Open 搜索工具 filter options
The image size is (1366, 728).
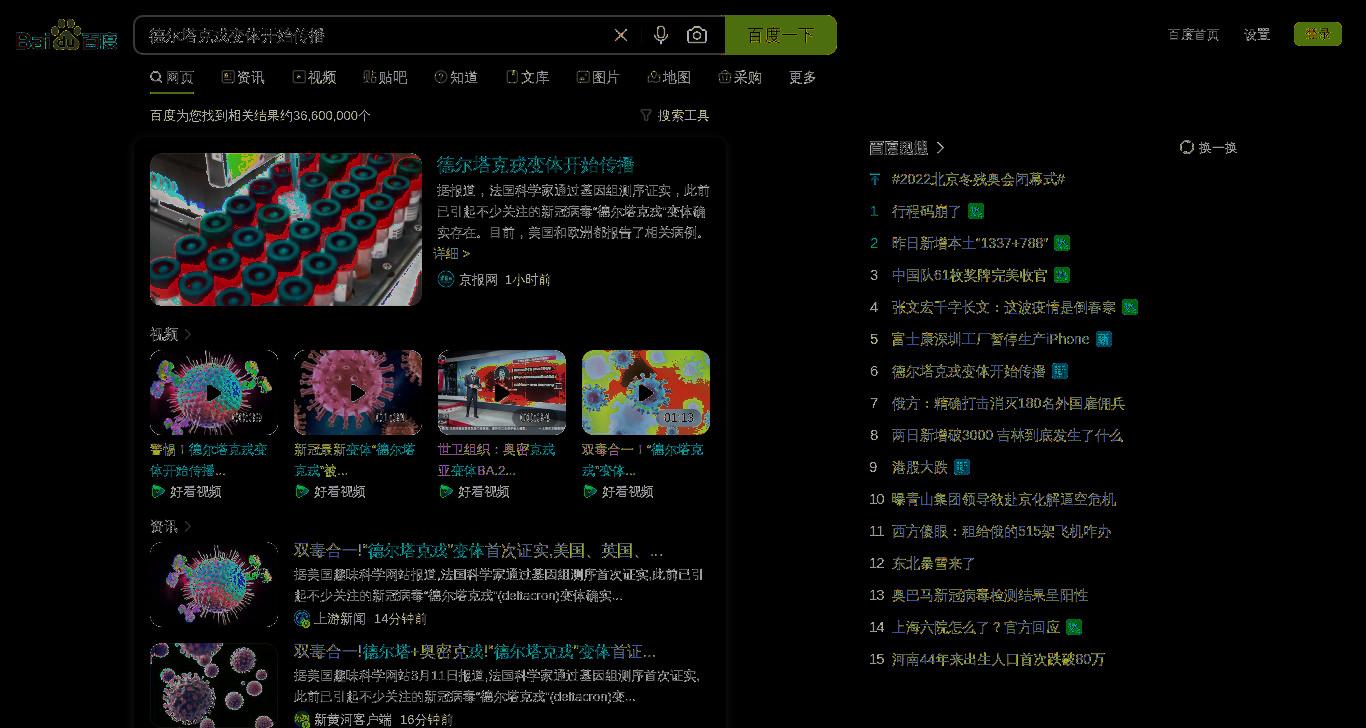click(x=675, y=115)
